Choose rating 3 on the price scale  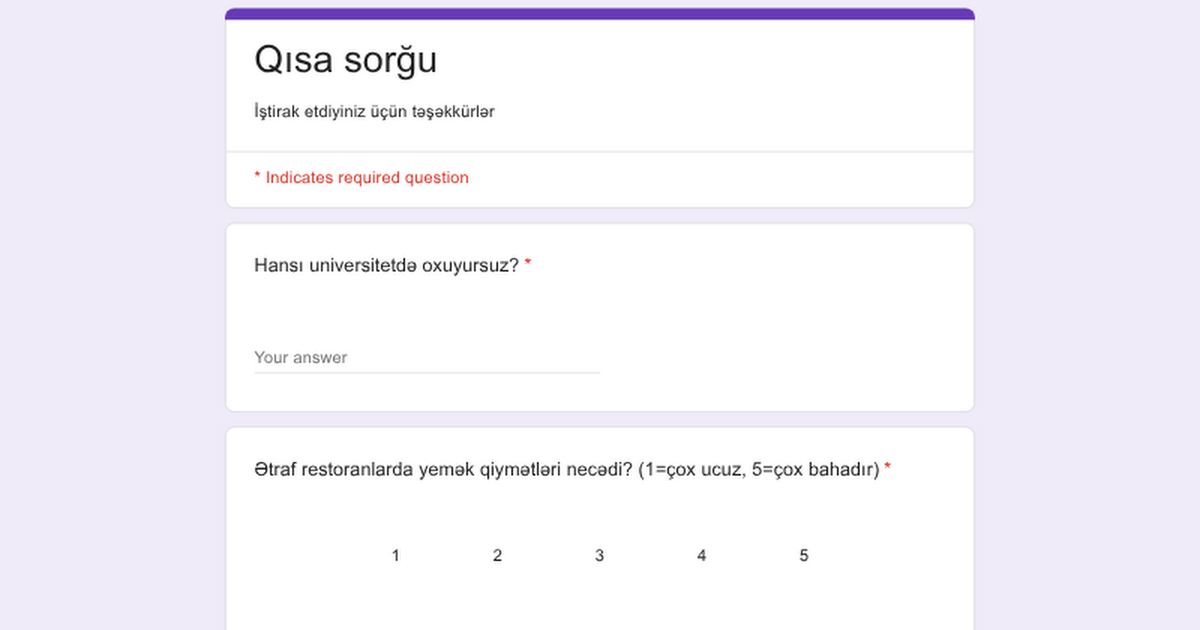(x=600, y=556)
